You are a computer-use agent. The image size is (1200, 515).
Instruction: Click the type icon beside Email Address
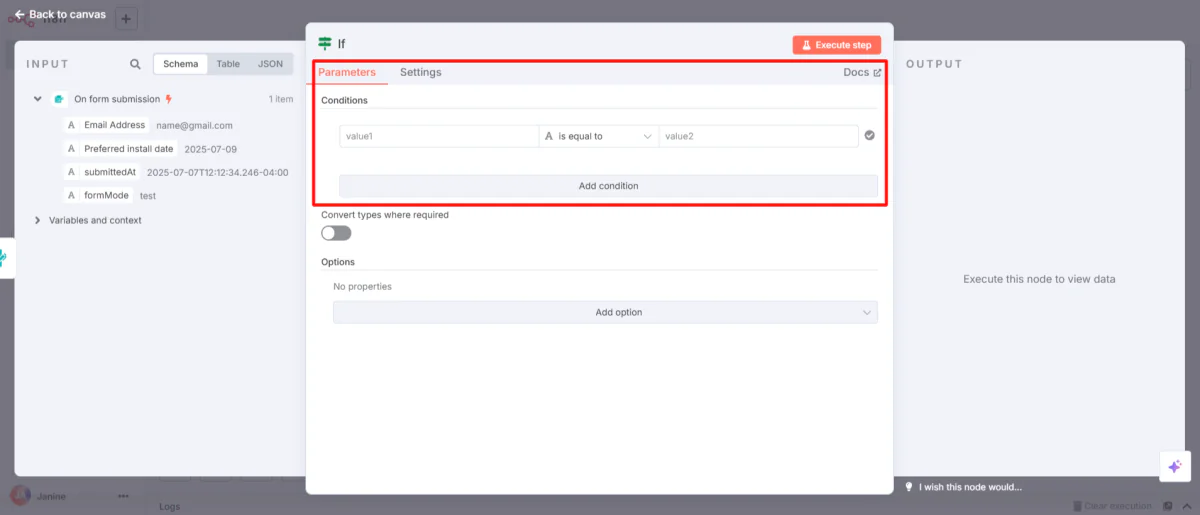click(71, 126)
